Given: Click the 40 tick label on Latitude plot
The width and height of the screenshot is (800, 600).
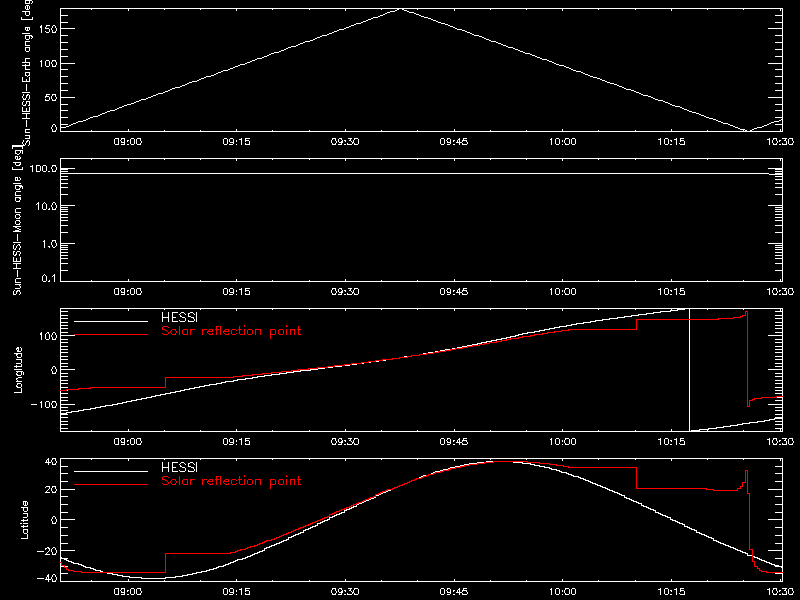Looking at the screenshot, I should 51,462.
